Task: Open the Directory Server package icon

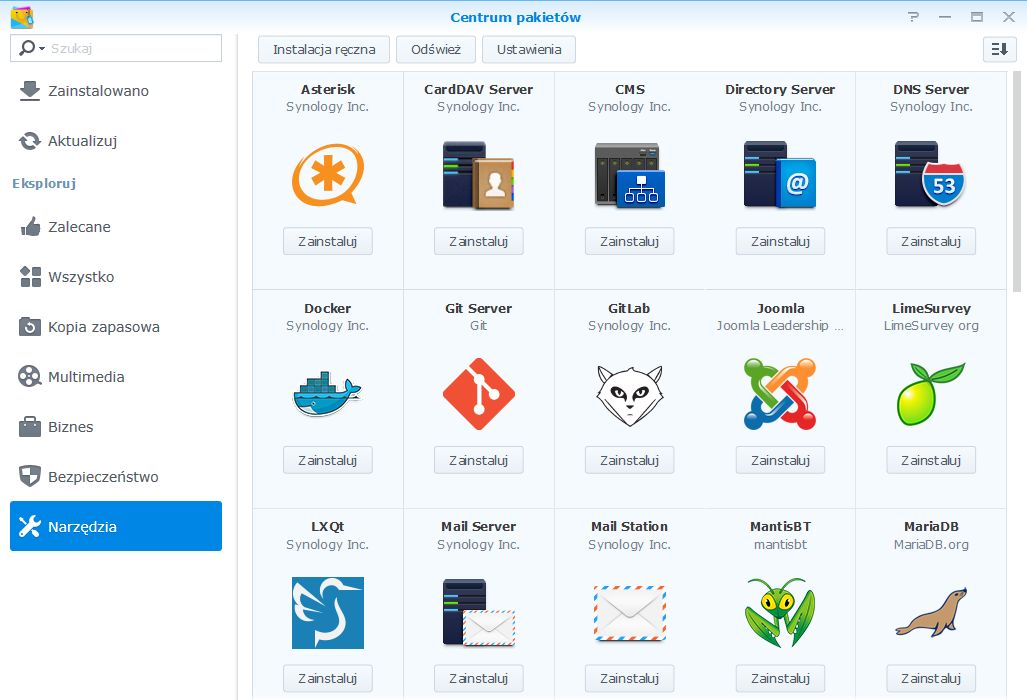Action: pos(780,175)
